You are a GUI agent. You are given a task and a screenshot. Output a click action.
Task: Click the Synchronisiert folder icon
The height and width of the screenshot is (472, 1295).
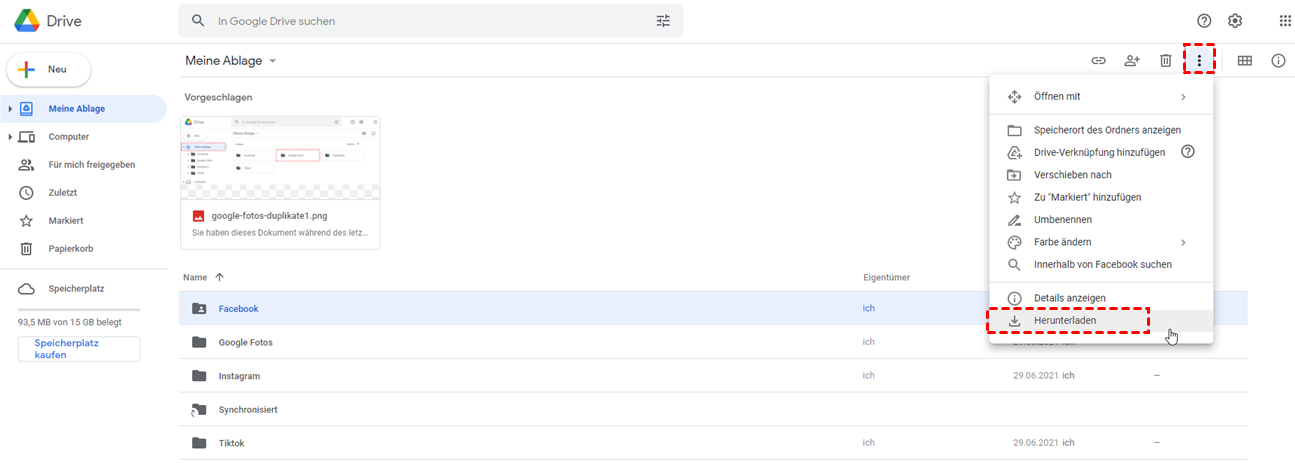point(199,410)
